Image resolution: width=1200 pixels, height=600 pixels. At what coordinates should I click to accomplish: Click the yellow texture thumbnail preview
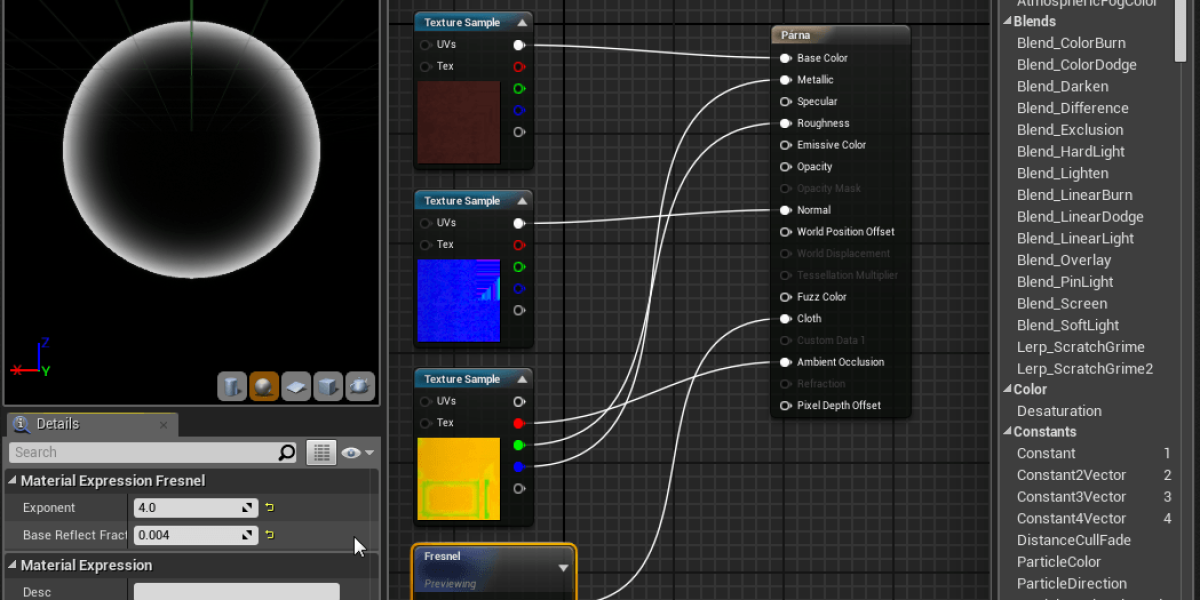pyautogui.click(x=458, y=479)
